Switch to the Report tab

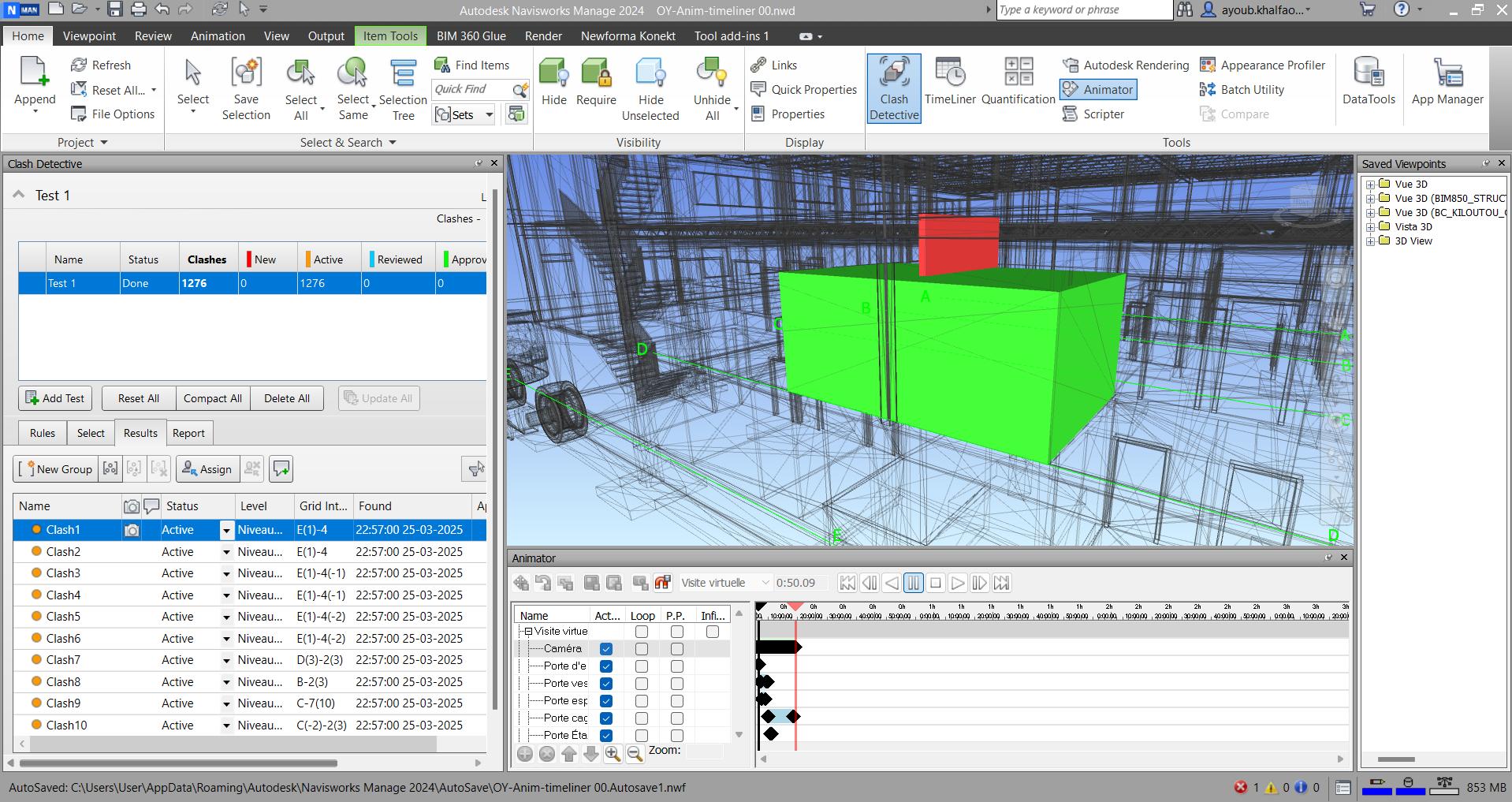click(188, 433)
